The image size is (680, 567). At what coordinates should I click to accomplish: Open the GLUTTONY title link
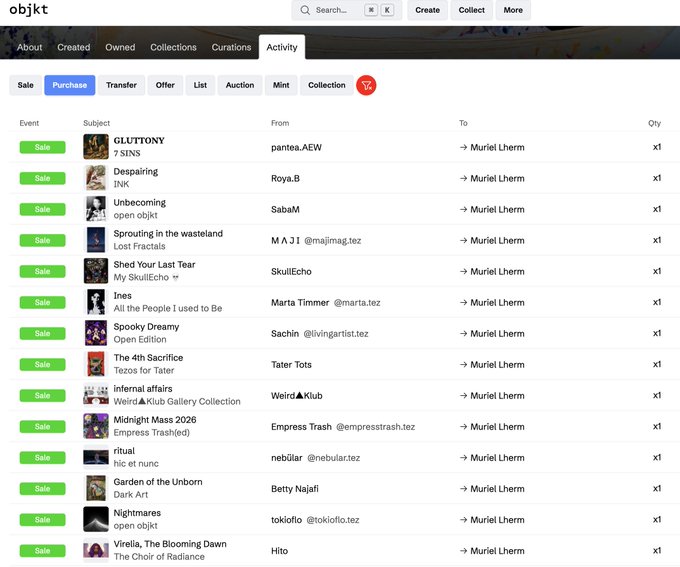(139, 141)
